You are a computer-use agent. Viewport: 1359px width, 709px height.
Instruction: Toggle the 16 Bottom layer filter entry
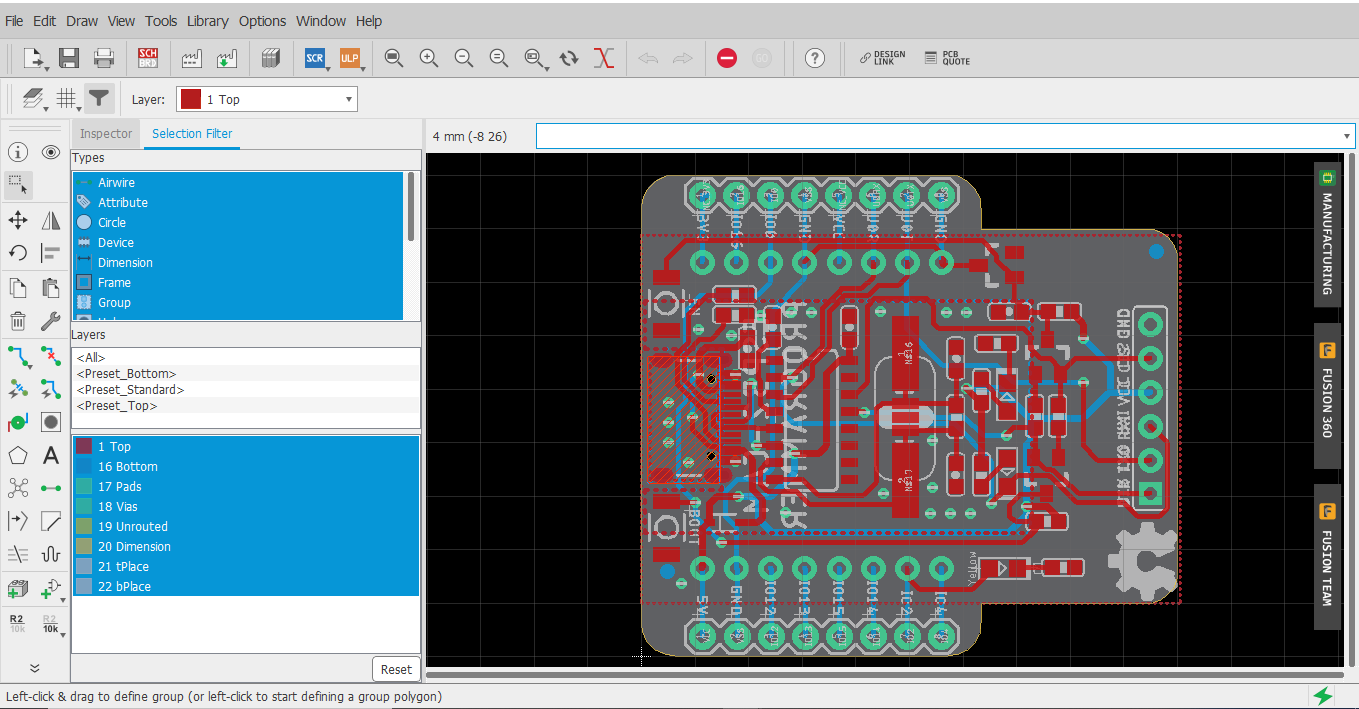(x=126, y=466)
